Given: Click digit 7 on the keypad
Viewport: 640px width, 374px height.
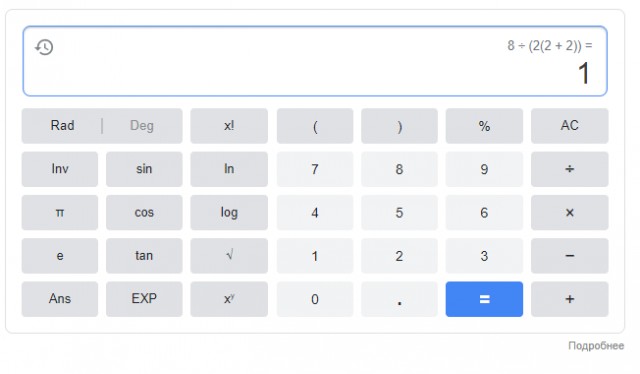Looking at the screenshot, I should [315, 169].
